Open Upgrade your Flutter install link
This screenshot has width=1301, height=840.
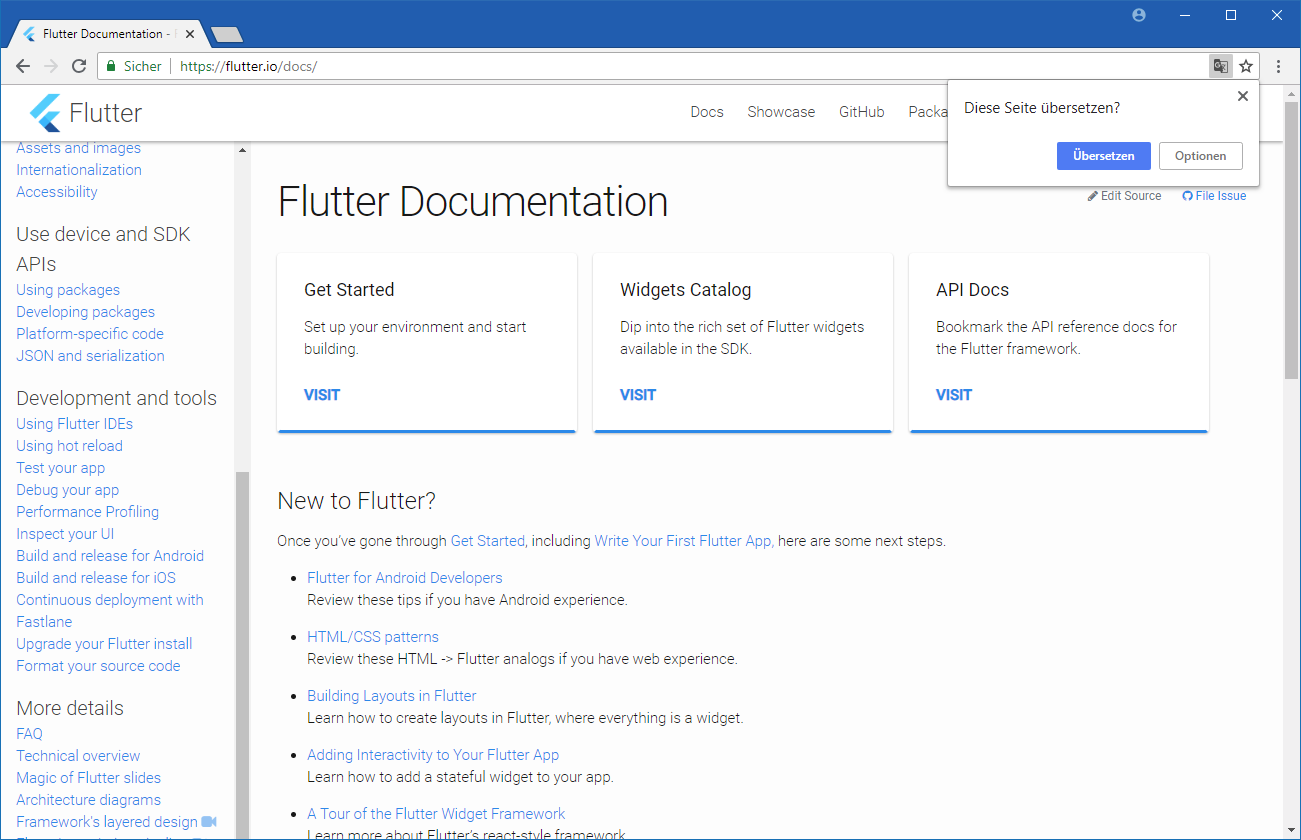point(104,644)
